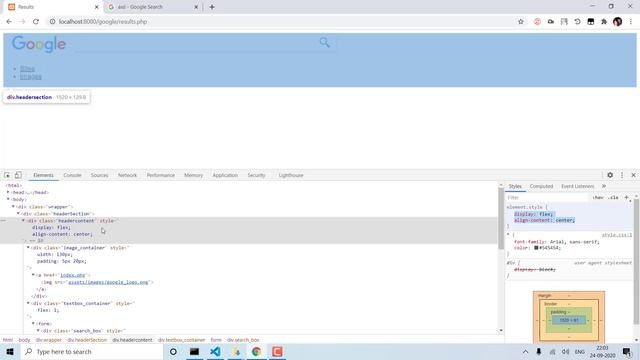Expand more sidebar tabs with the chevron
640x360 pixels.
[x=604, y=186]
